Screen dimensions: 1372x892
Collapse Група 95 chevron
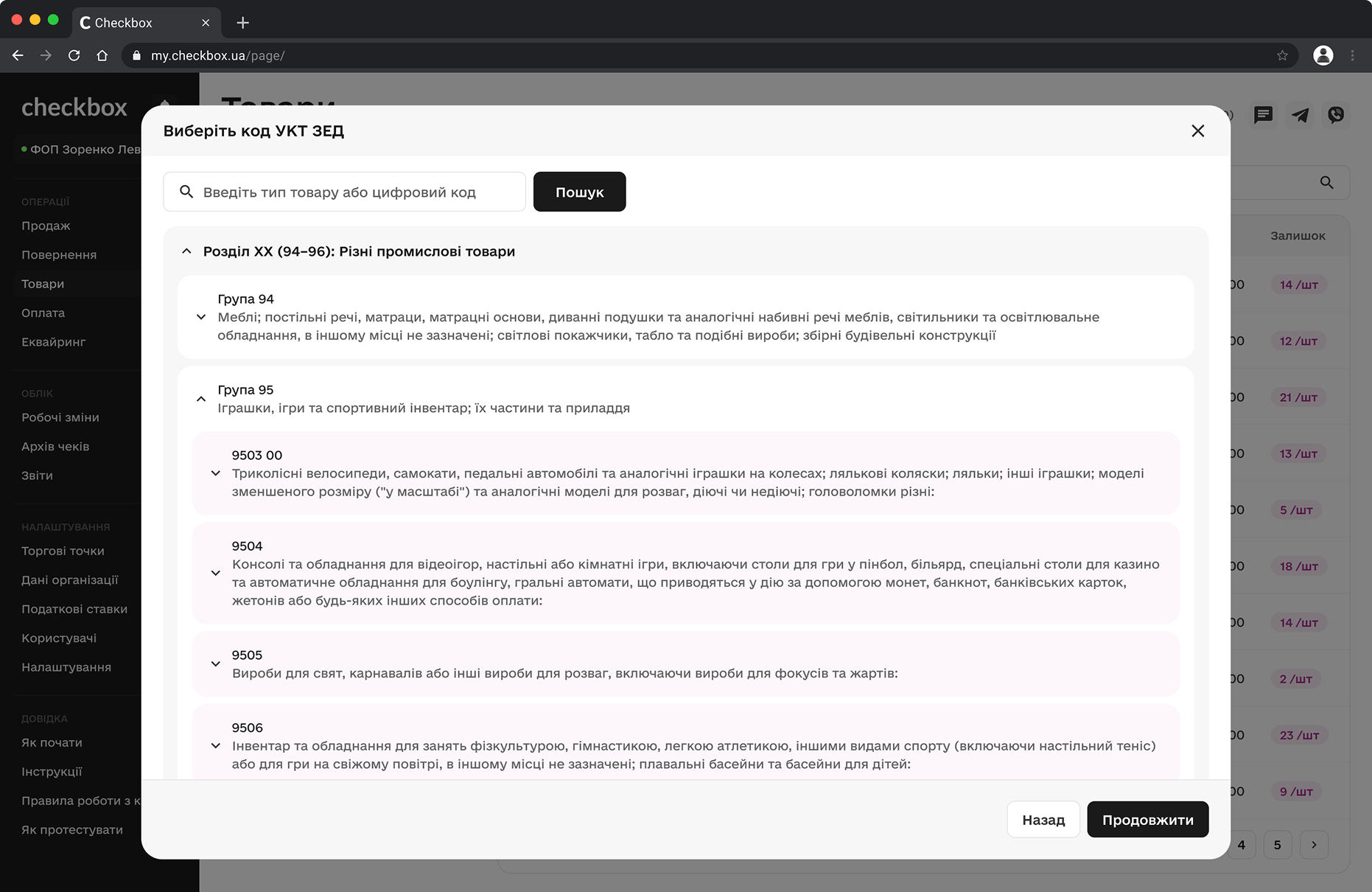point(201,399)
